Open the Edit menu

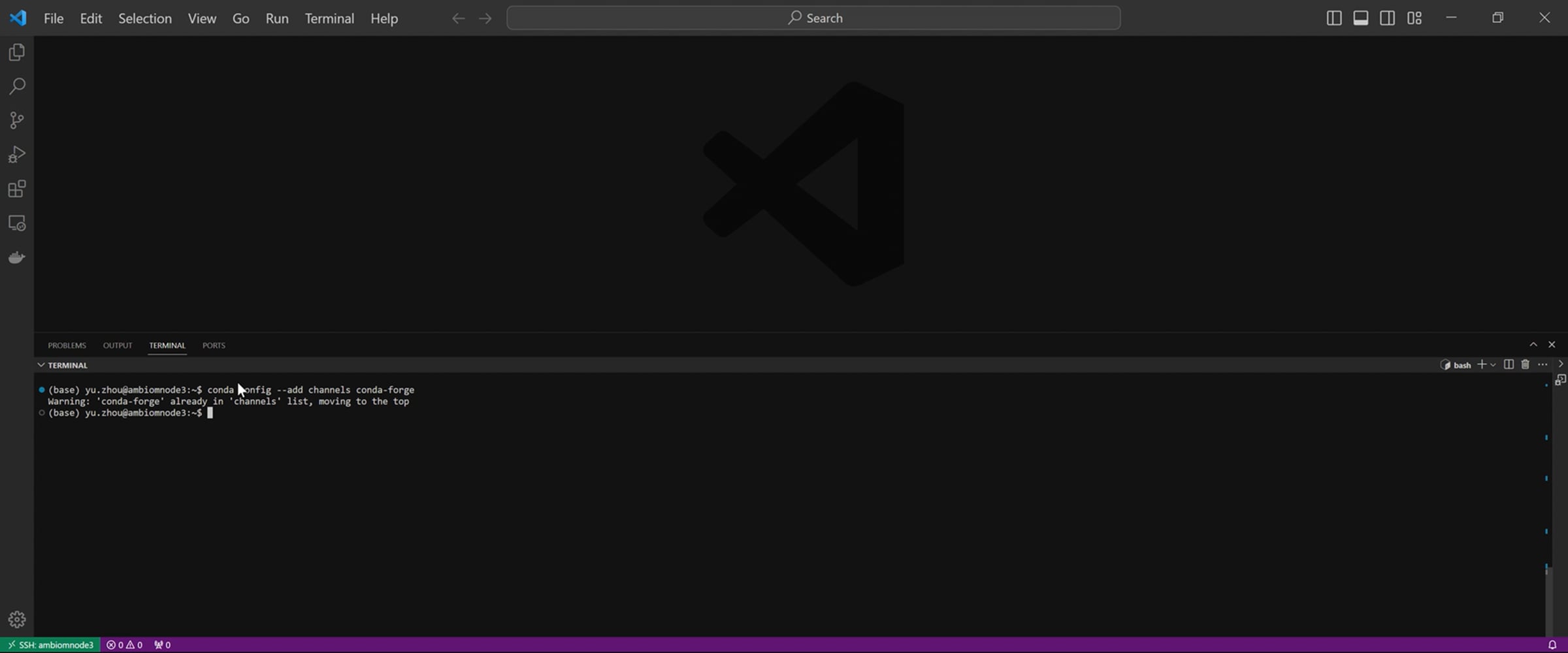point(91,18)
